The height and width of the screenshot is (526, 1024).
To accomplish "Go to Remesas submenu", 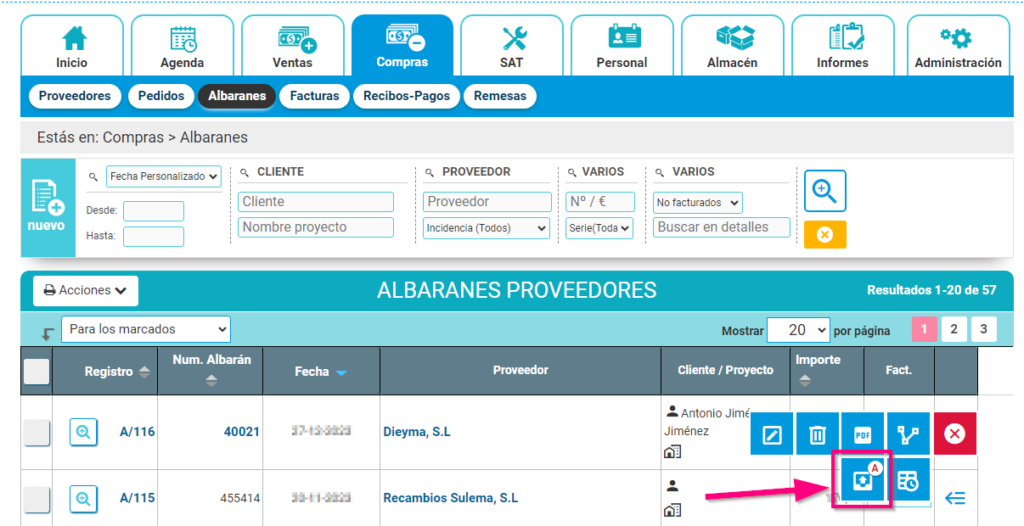I will [x=500, y=96].
